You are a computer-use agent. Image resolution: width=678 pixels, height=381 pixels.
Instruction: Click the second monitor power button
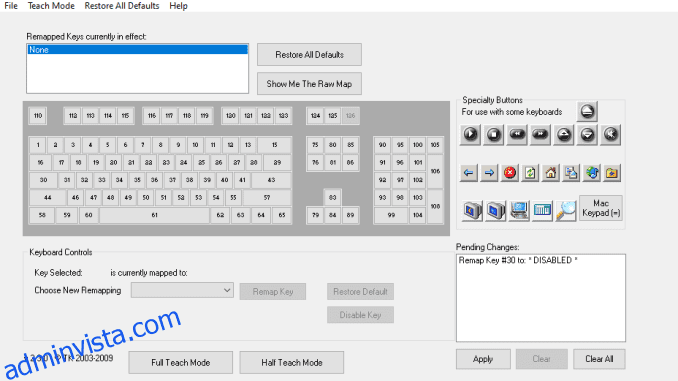tap(495, 211)
